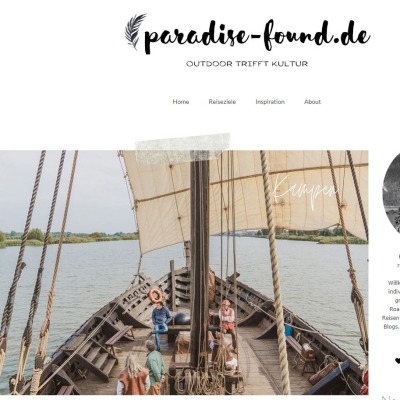Open the Kampen ship featured image

(x=184, y=272)
